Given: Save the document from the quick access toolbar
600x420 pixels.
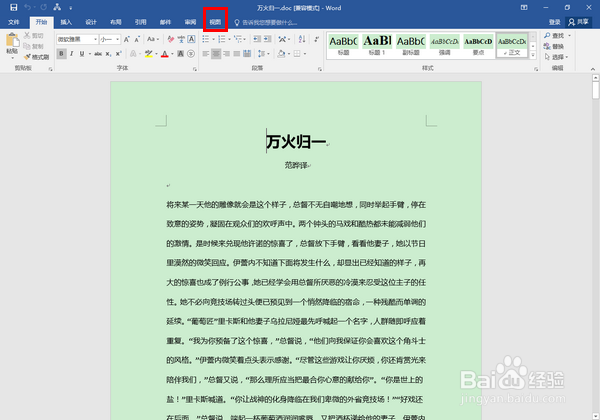Looking at the screenshot, I should coord(14,7).
